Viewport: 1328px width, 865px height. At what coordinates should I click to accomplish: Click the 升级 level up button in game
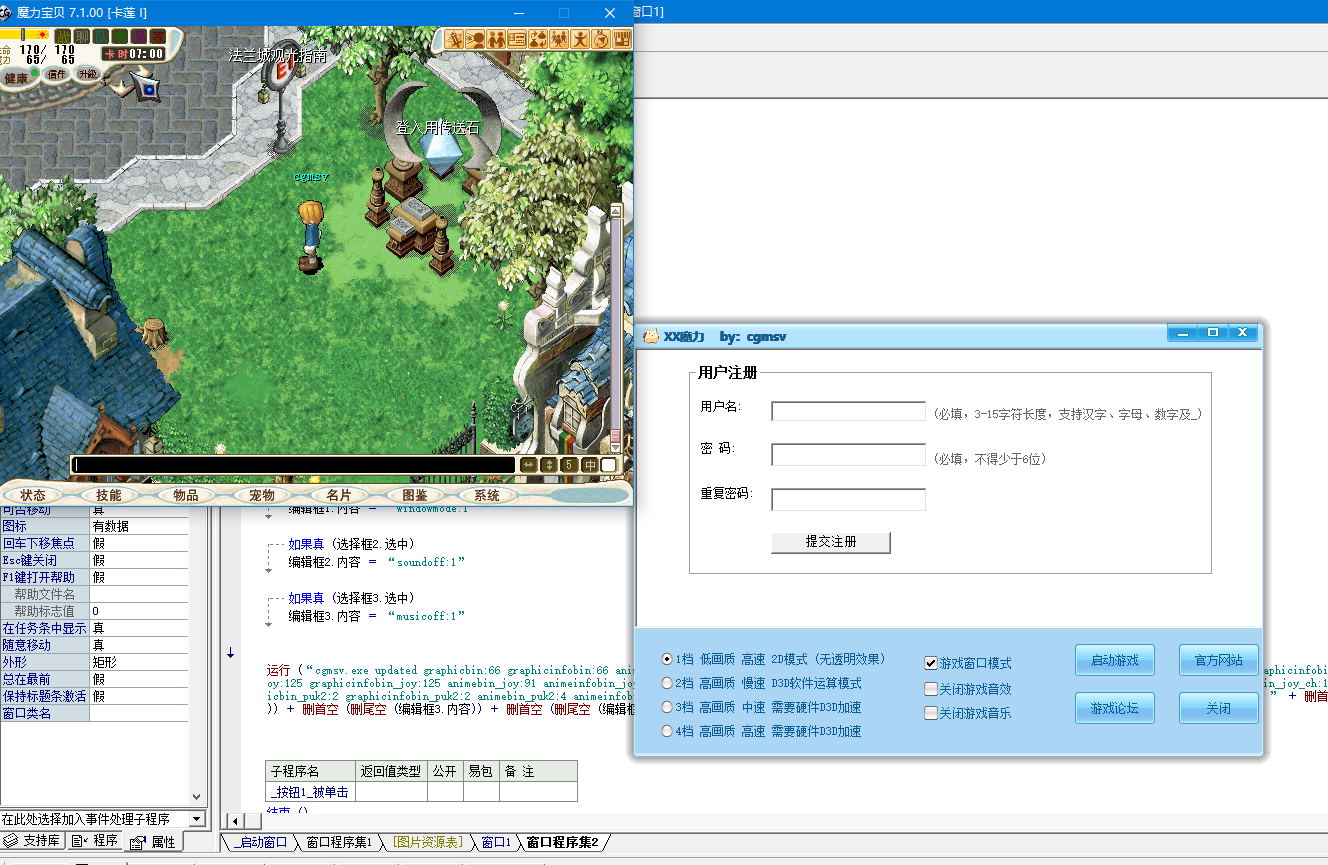pyautogui.click(x=88, y=74)
